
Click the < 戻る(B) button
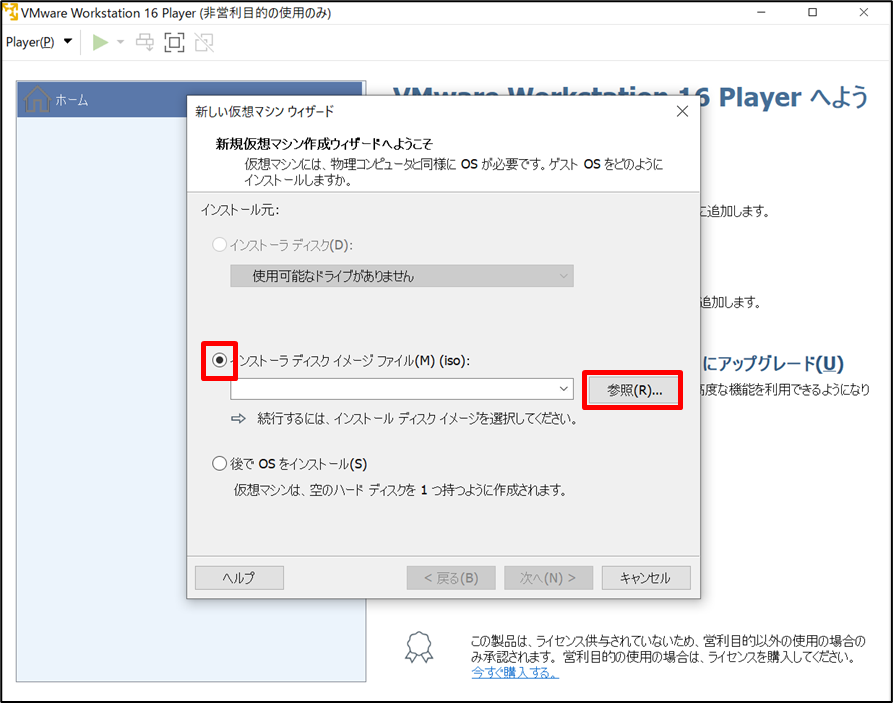(451, 578)
